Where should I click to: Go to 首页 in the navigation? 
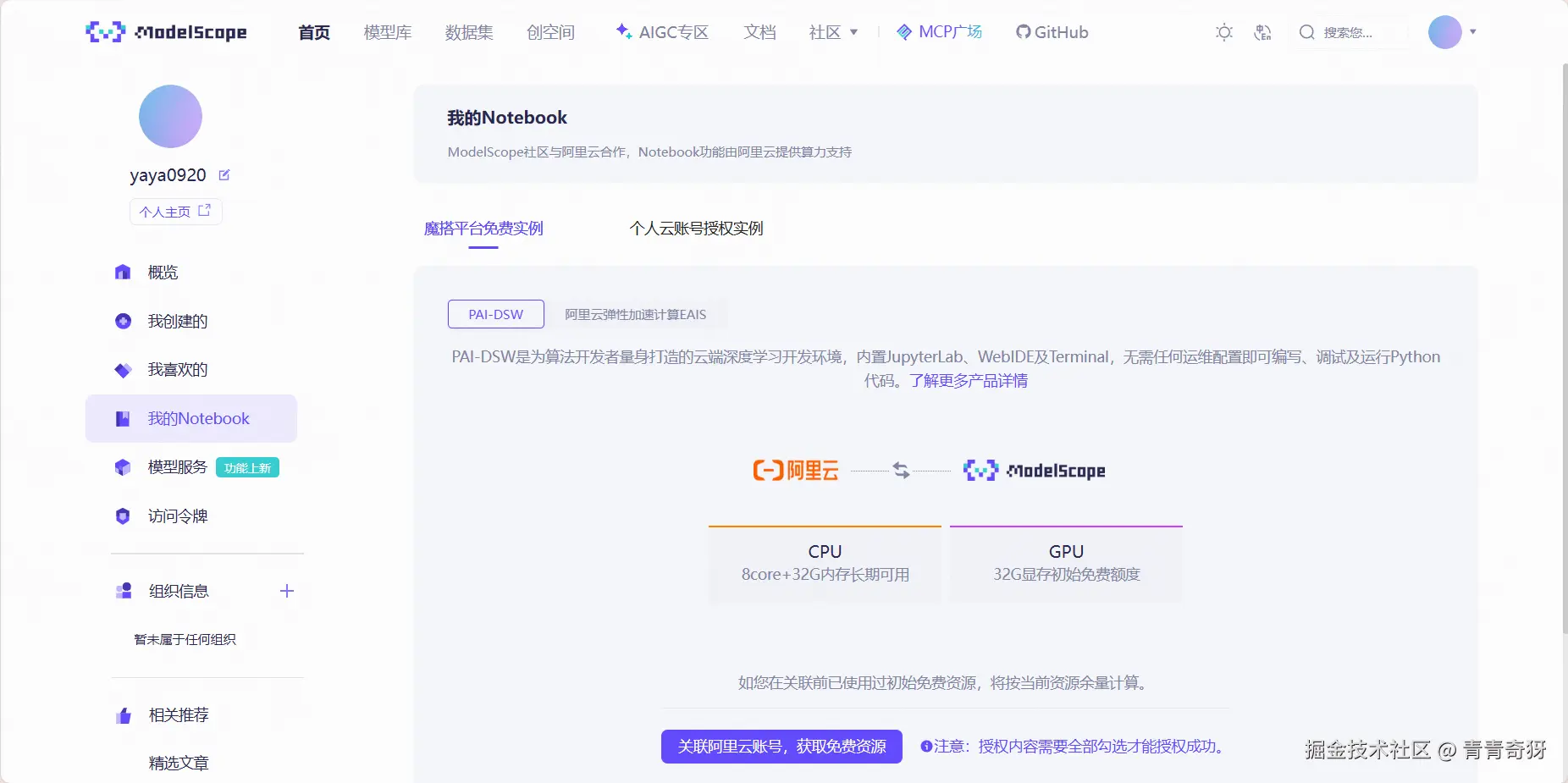coord(314,32)
